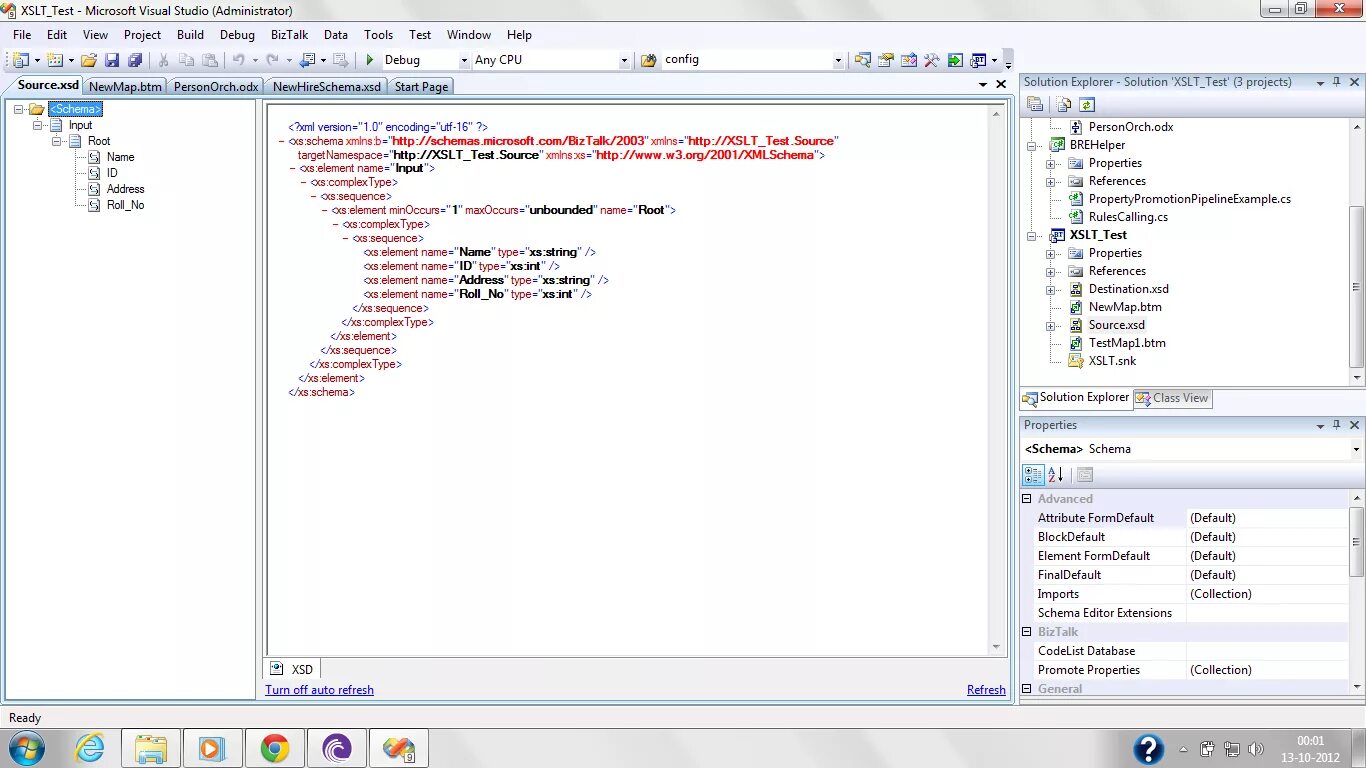Open the active files list dropdown arrow

pos(983,85)
